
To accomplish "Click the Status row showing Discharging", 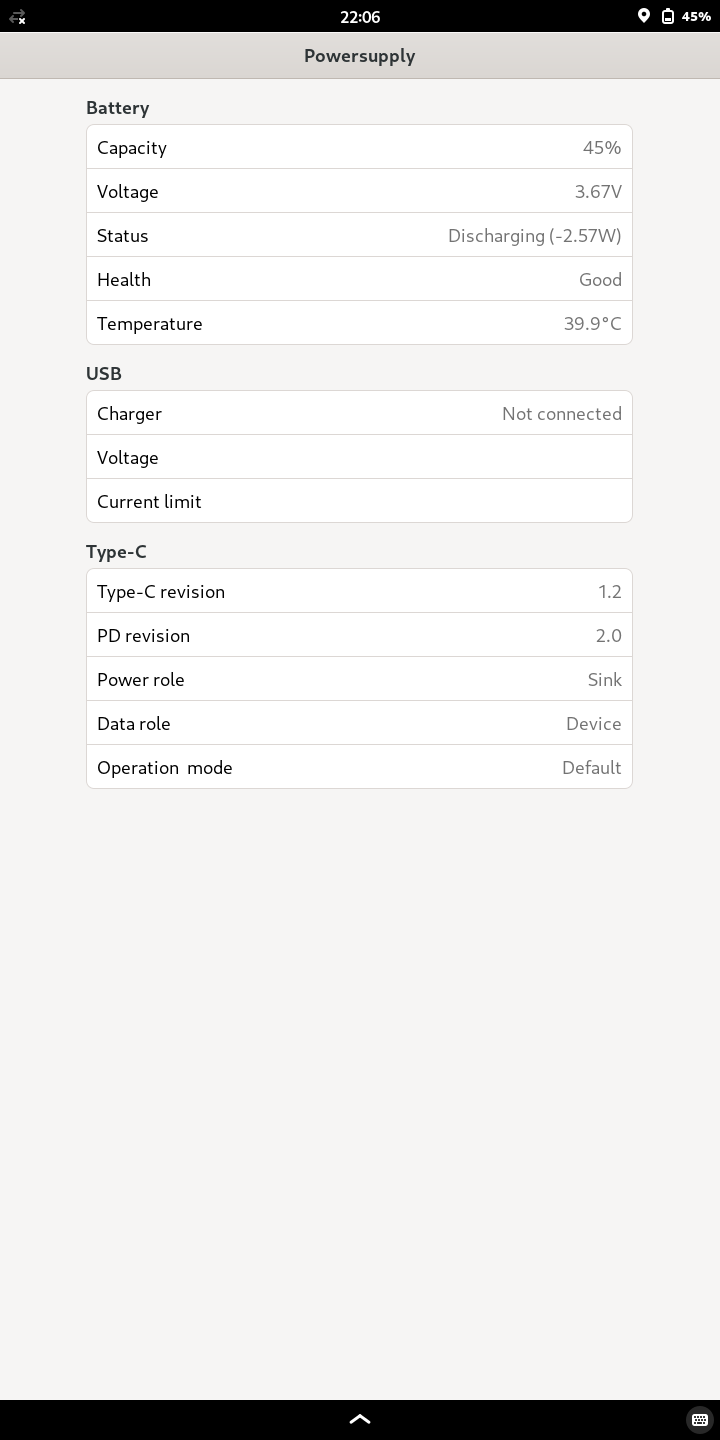I will (x=359, y=235).
